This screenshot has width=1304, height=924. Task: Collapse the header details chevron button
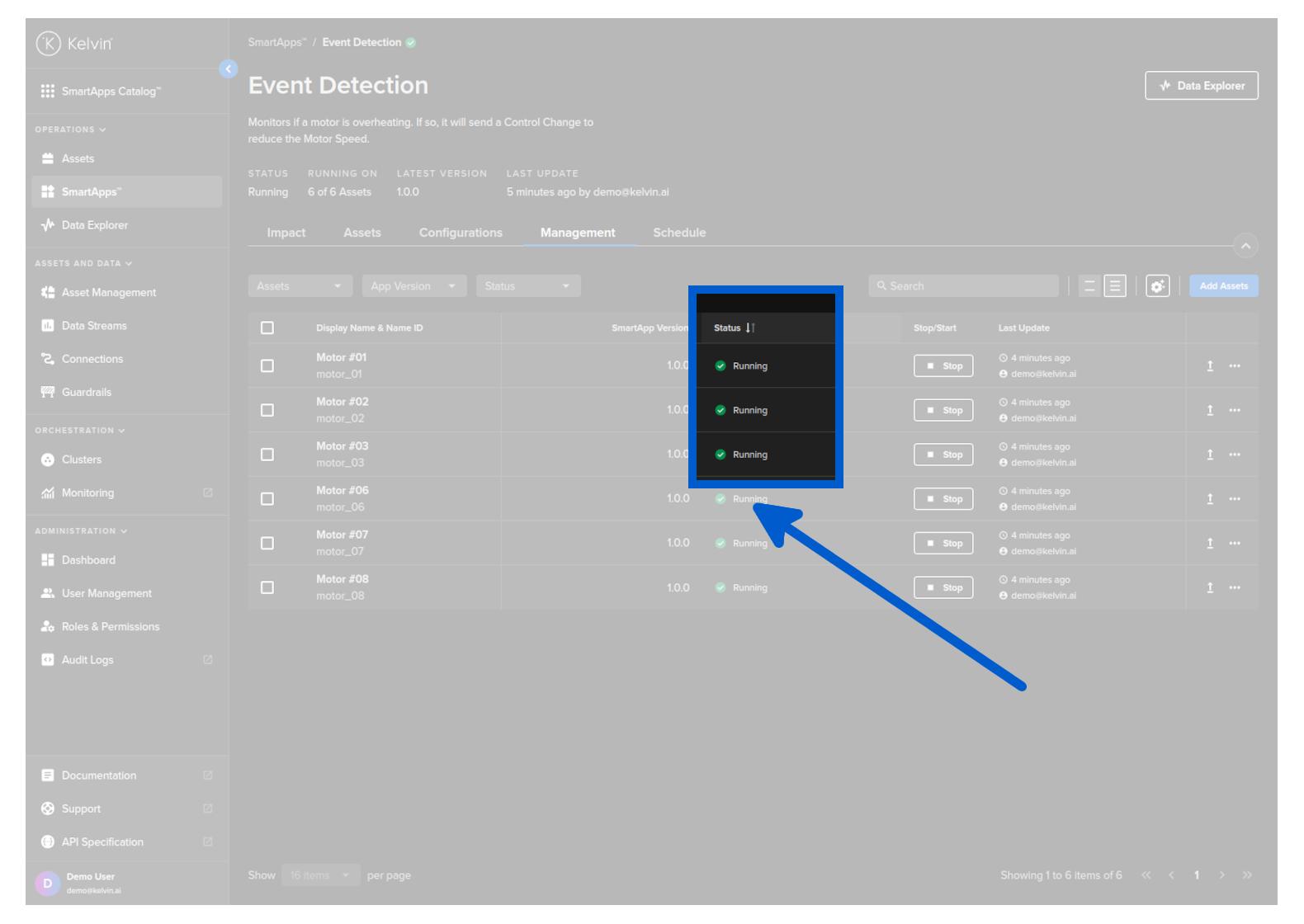pos(1245,246)
